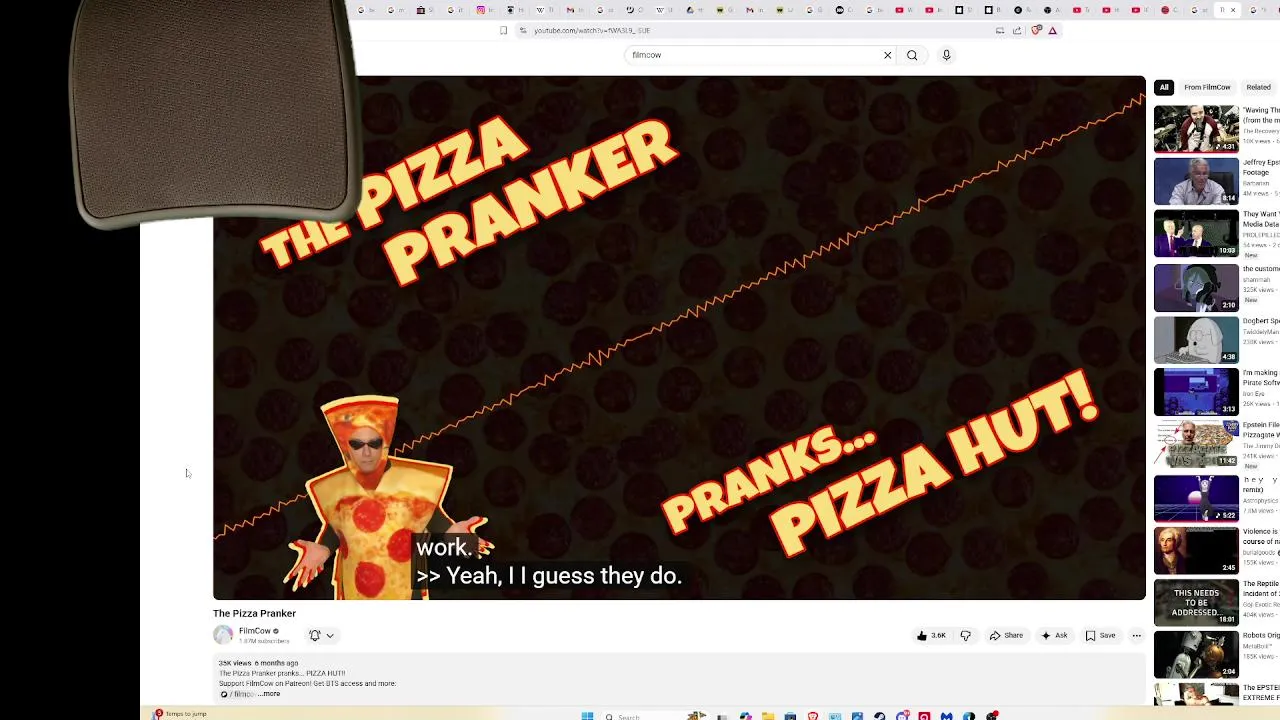This screenshot has height=720, width=1280.
Task: Open the 11:42 Epstein Files Pizzagate thumbnail
Action: point(1196,444)
